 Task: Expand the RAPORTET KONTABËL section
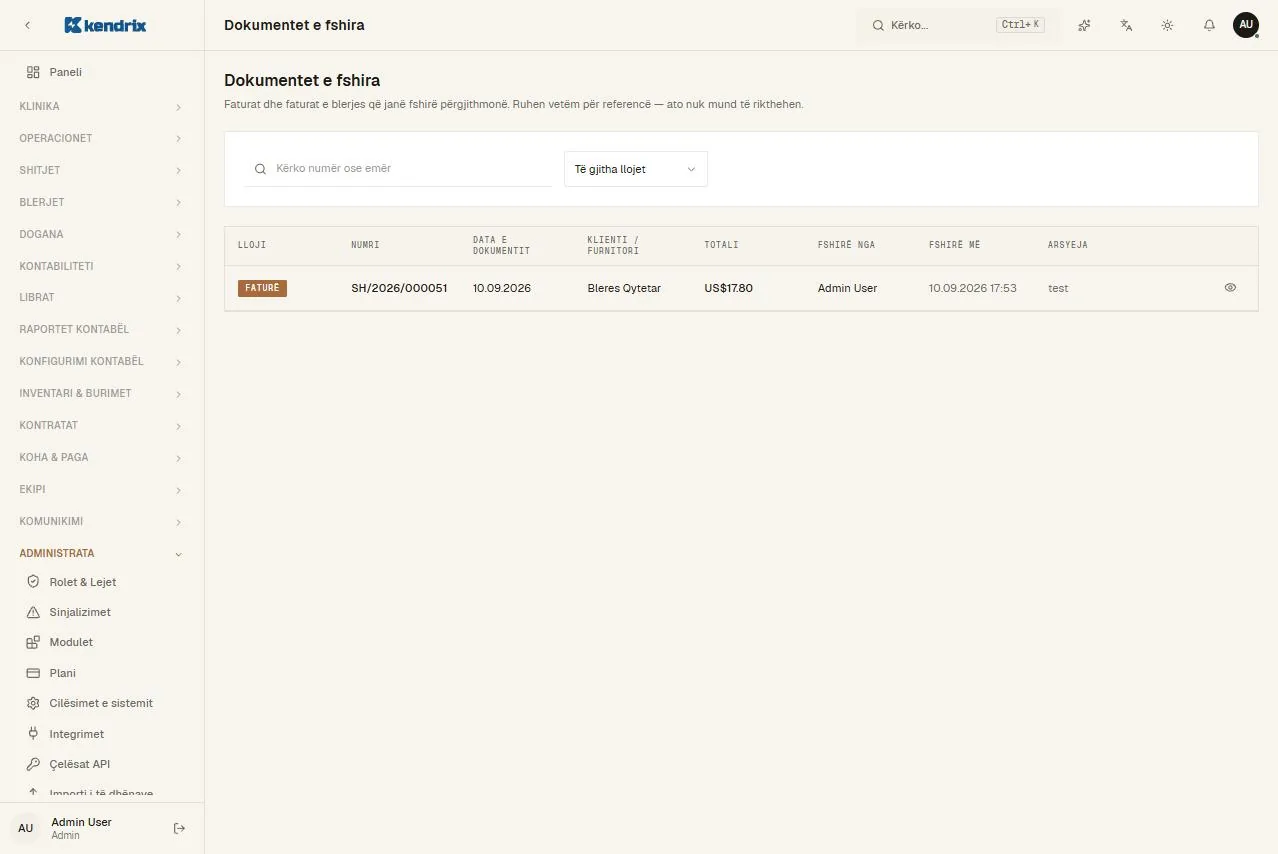click(102, 329)
